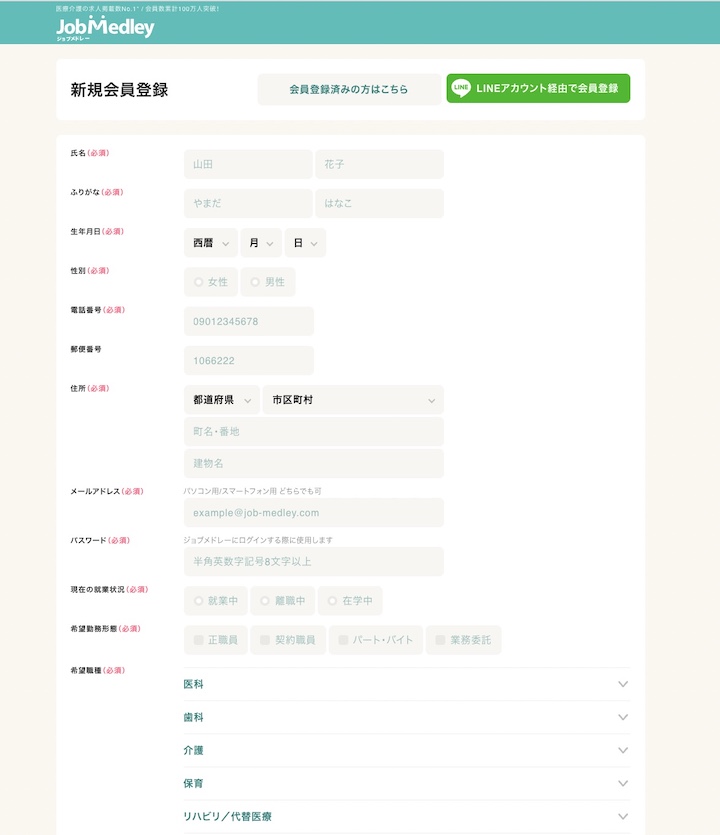The width and height of the screenshot is (720, 835).
Task: Tick the パート・バイト checkbox
Action: click(343, 640)
